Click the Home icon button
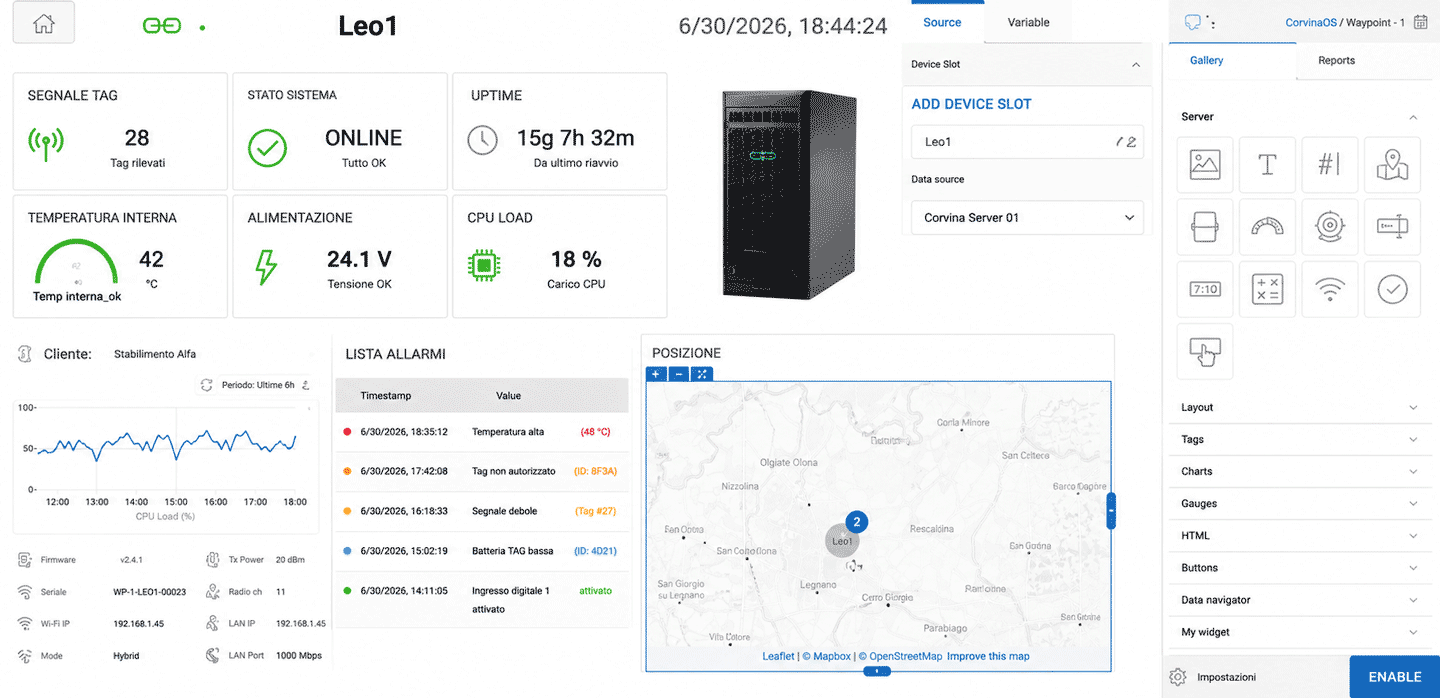1440x698 pixels. (44, 25)
